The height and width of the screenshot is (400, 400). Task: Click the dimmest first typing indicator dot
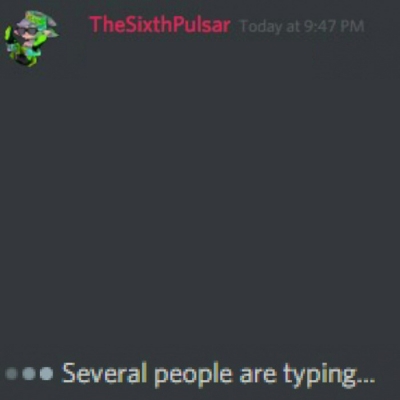12,373
